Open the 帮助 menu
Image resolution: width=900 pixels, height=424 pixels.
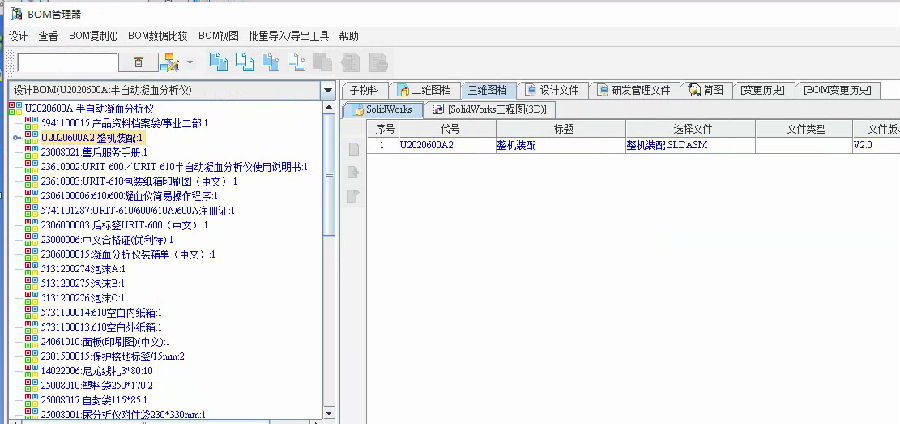tap(348, 36)
